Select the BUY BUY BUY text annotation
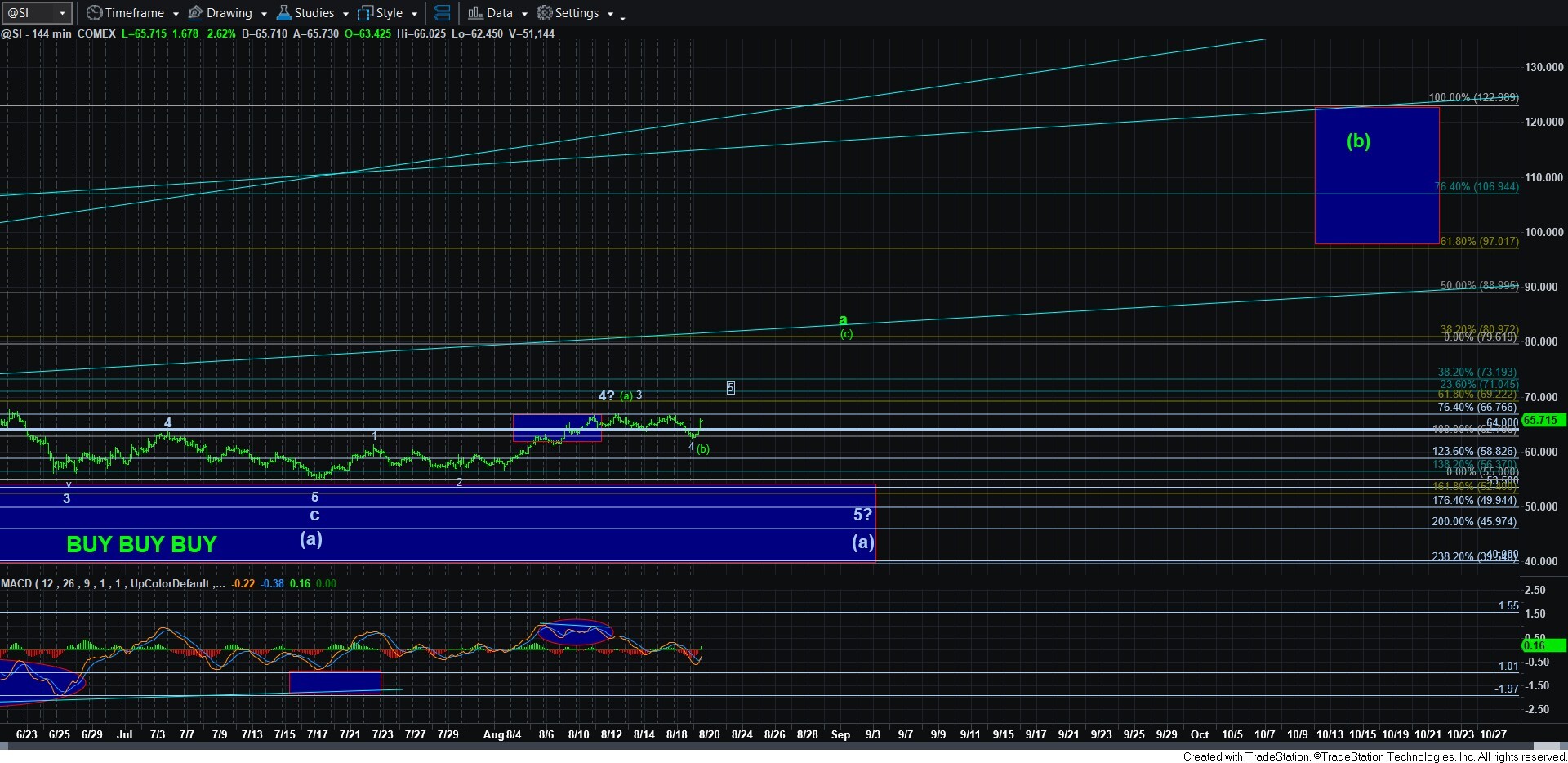Screen dimensions: 1568x763 [141, 544]
